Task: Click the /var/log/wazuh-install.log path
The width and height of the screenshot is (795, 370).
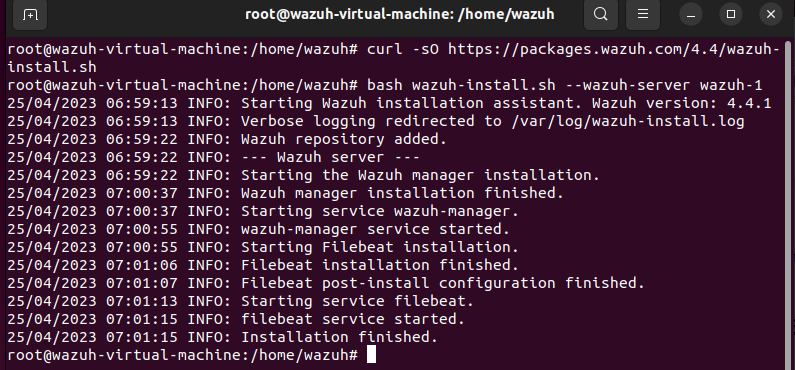Action: [x=628, y=121]
